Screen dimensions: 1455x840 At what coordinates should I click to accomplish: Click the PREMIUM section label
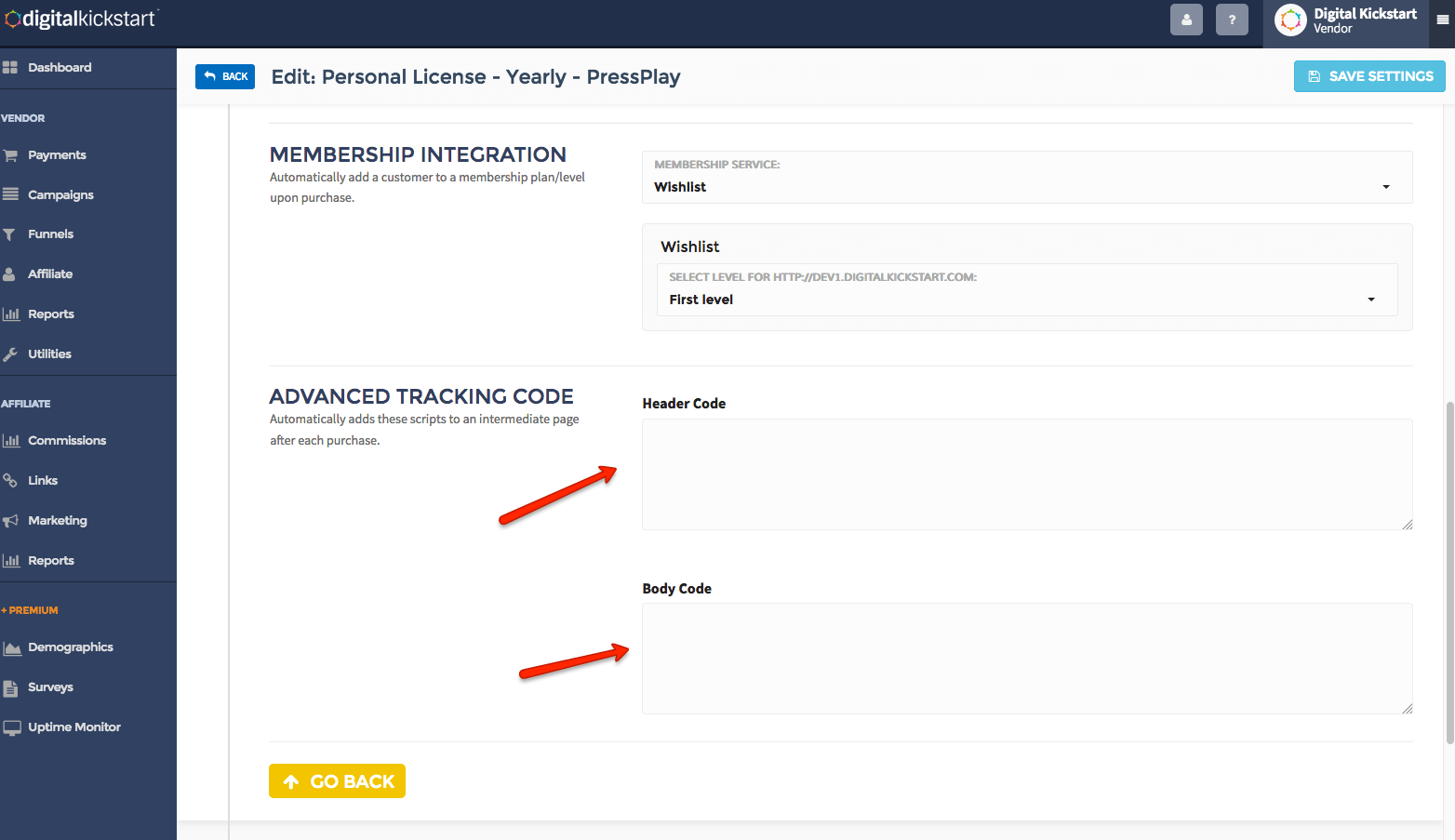point(30,610)
